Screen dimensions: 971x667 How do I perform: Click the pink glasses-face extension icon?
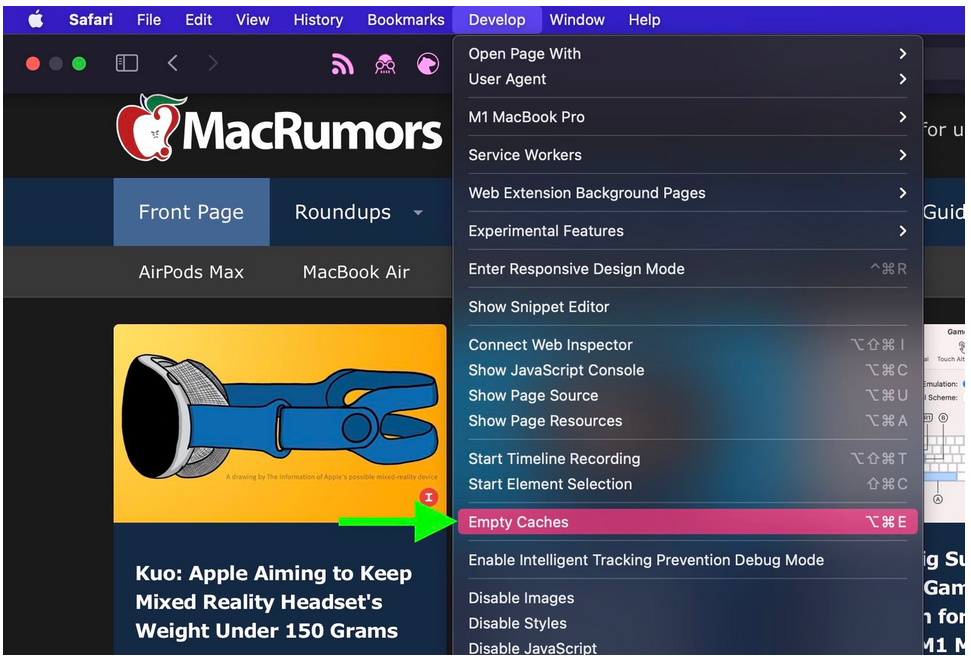pos(385,64)
